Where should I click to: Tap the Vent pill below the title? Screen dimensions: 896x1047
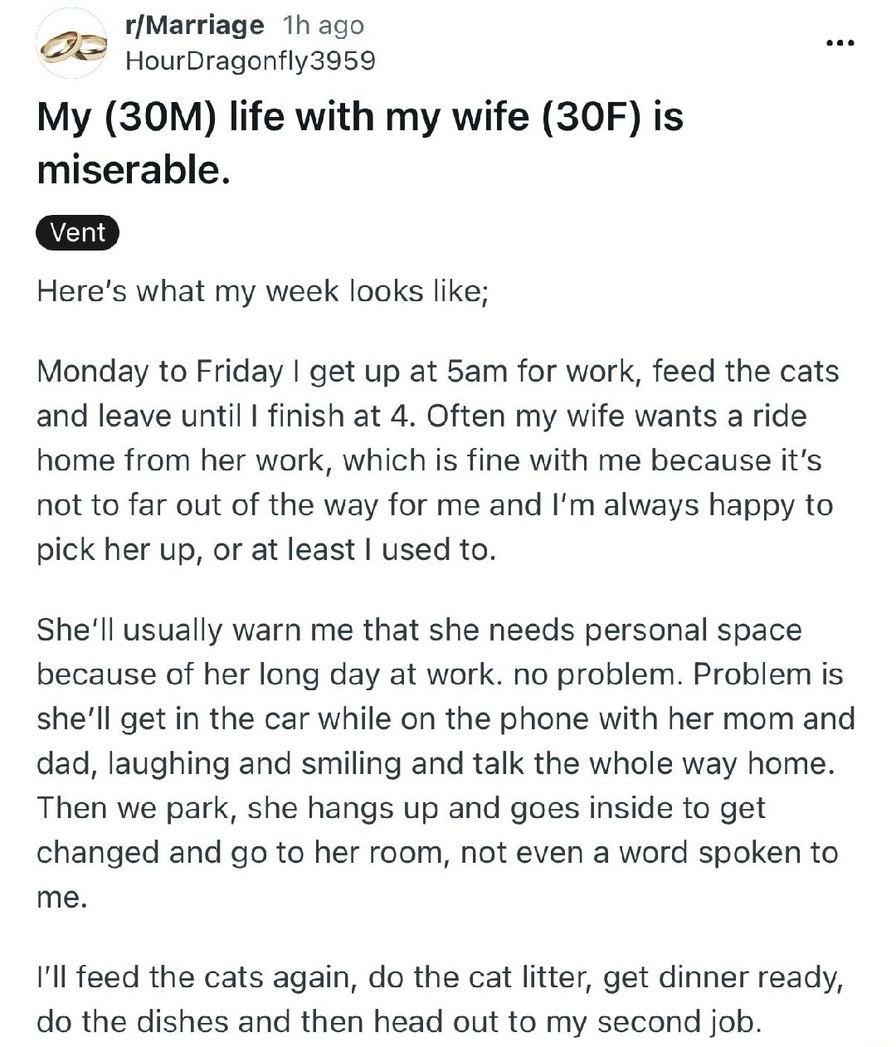click(77, 233)
